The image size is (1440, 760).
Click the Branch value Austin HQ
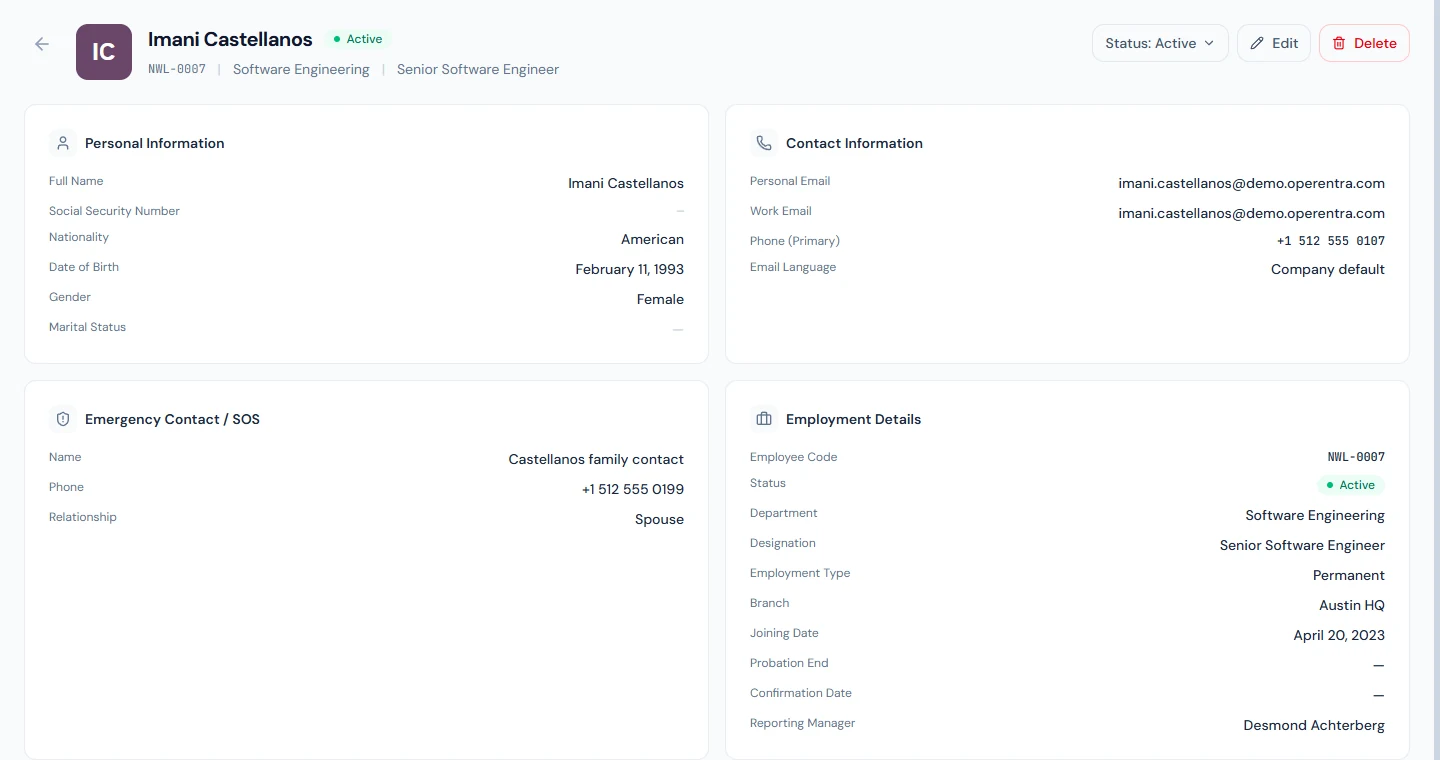(x=1352, y=605)
